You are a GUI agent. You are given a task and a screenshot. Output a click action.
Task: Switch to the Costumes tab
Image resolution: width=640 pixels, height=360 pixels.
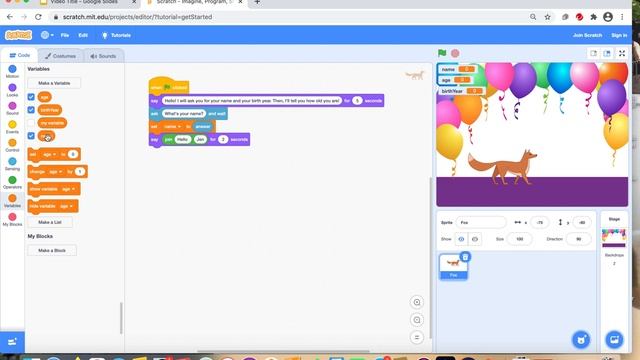point(60,56)
